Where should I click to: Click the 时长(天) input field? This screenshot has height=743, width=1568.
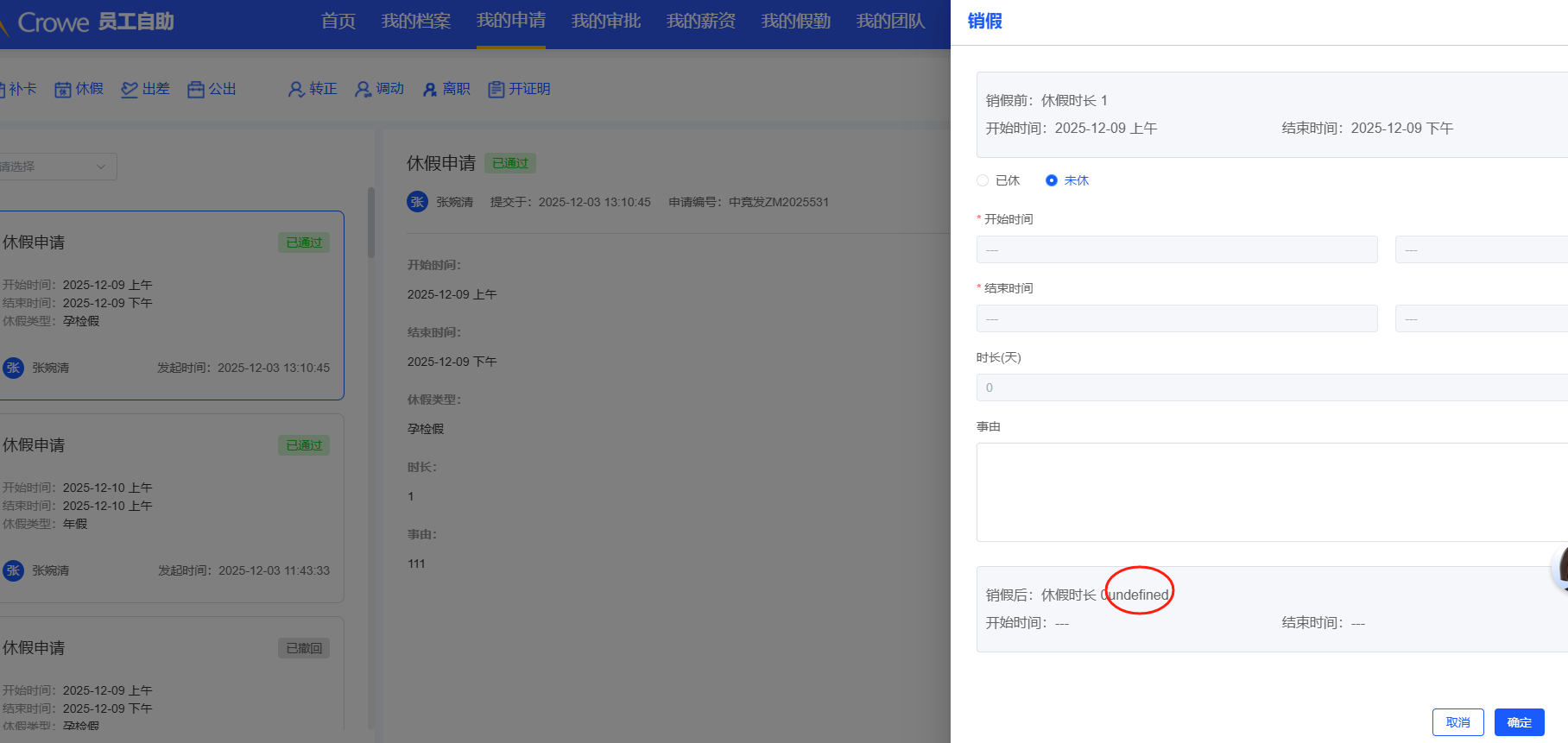click(x=1272, y=387)
